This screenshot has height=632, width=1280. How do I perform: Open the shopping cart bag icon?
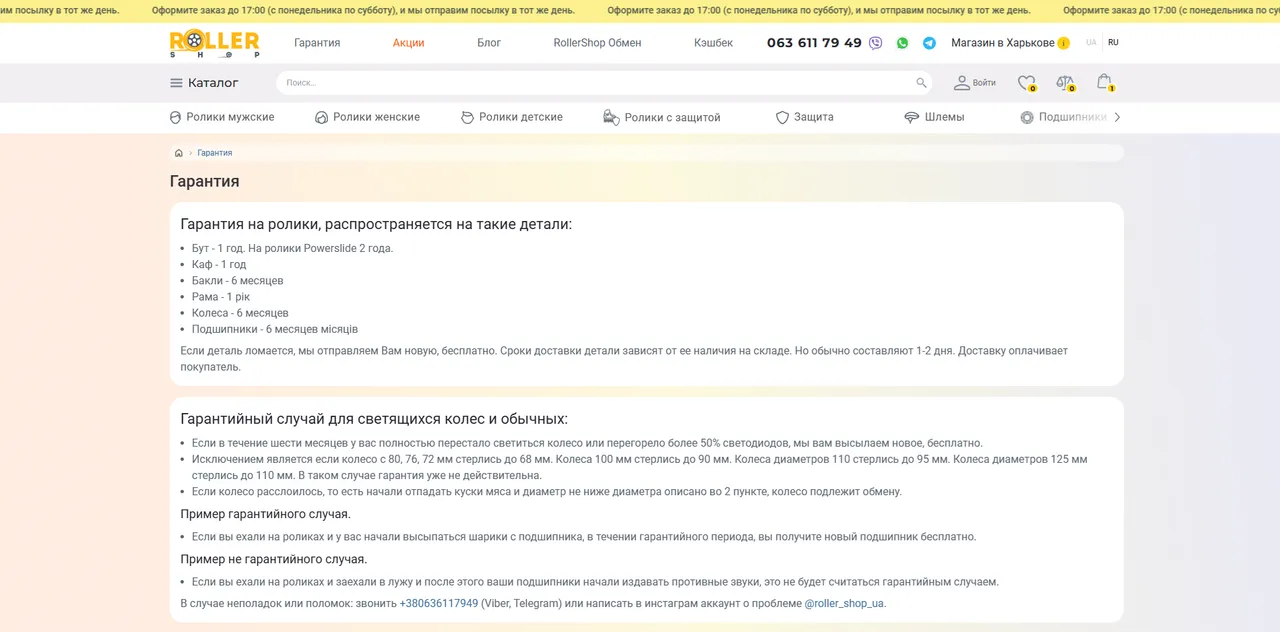tap(1104, 82)
